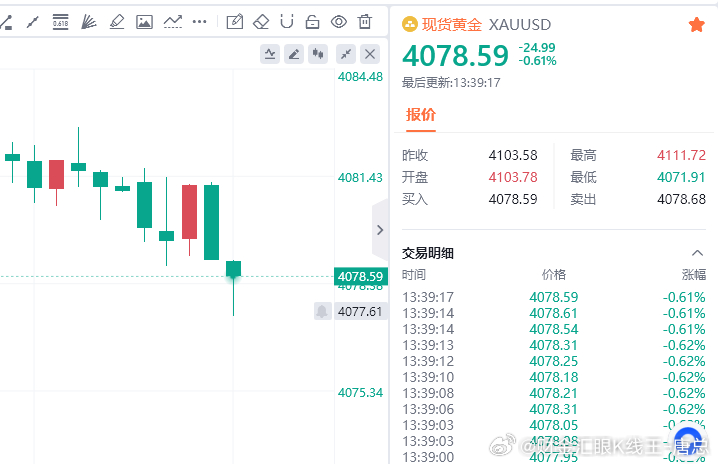Click the 4084.48 axis price label
This screenshot has height=464, width=718.
[360, 76]
